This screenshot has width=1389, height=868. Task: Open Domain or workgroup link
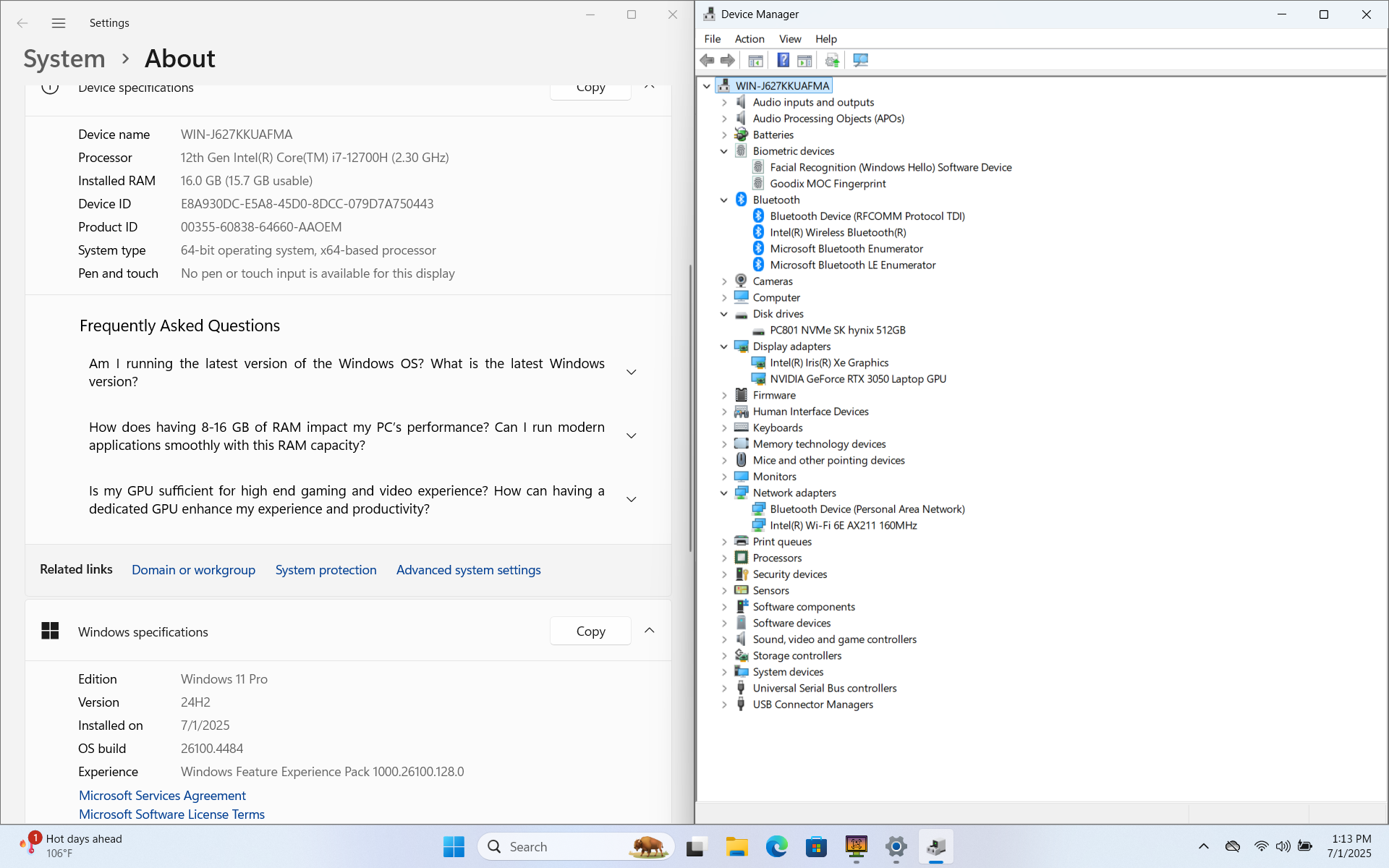pos(193,570)
